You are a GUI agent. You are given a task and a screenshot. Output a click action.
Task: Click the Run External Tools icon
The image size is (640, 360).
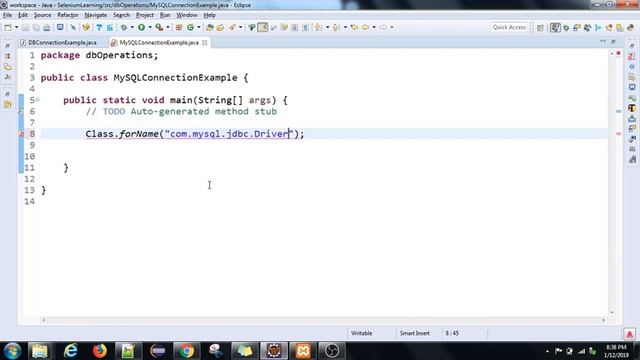coord(159,27)
